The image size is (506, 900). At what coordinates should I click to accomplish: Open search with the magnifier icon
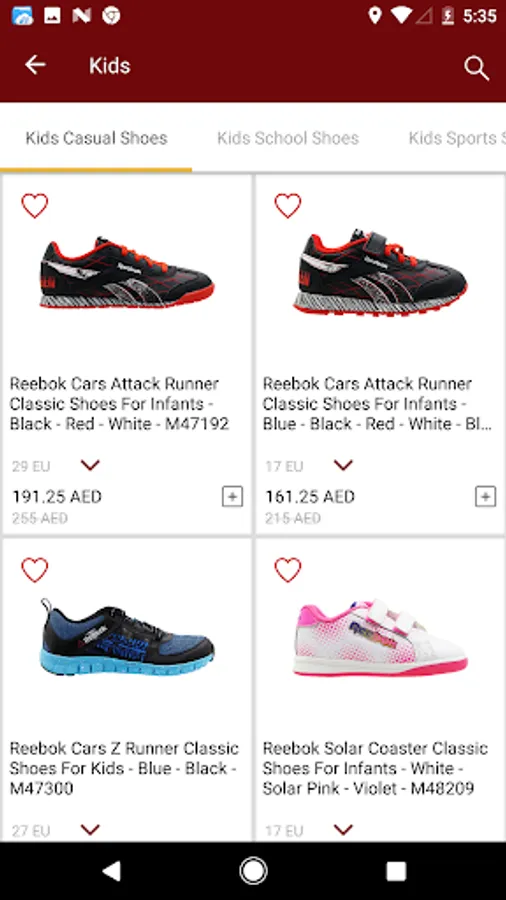click(x=476, y=68)
